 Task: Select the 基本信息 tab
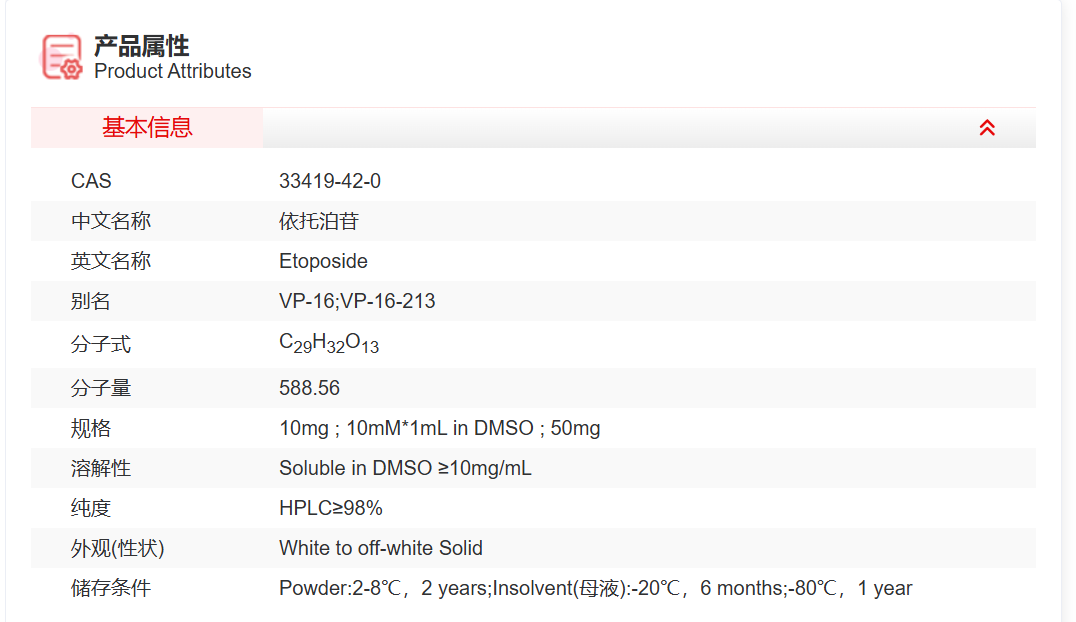pos(147,128)
